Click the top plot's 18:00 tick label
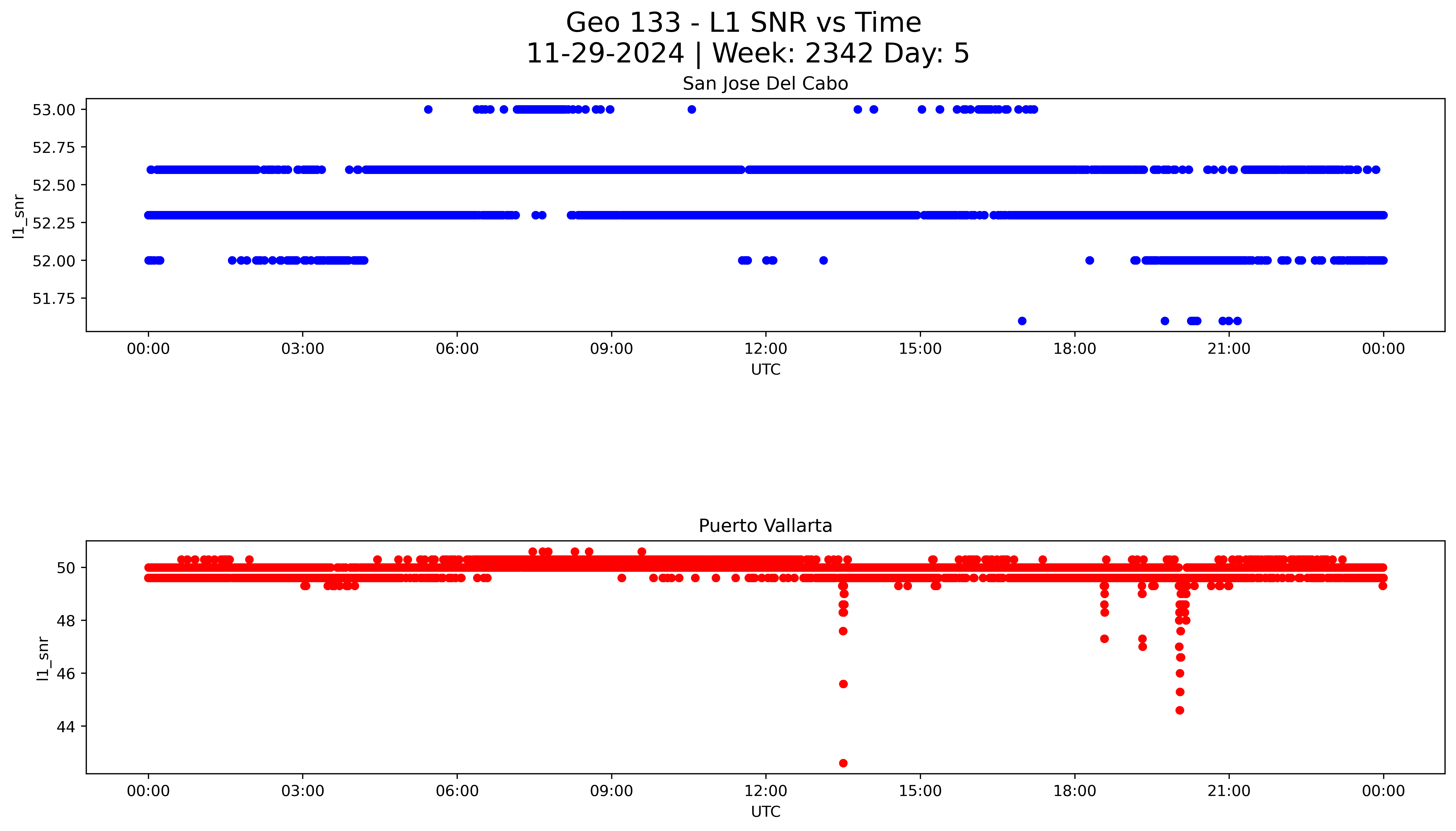The width and height of the screenshot is (1456, 831). (x=1074, y=349)
